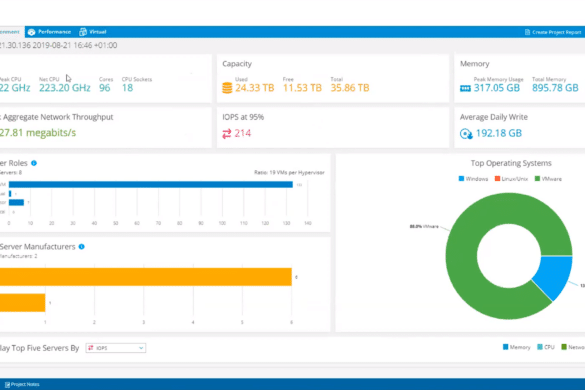Click the large orange manufacturer bar

[146, 277]
